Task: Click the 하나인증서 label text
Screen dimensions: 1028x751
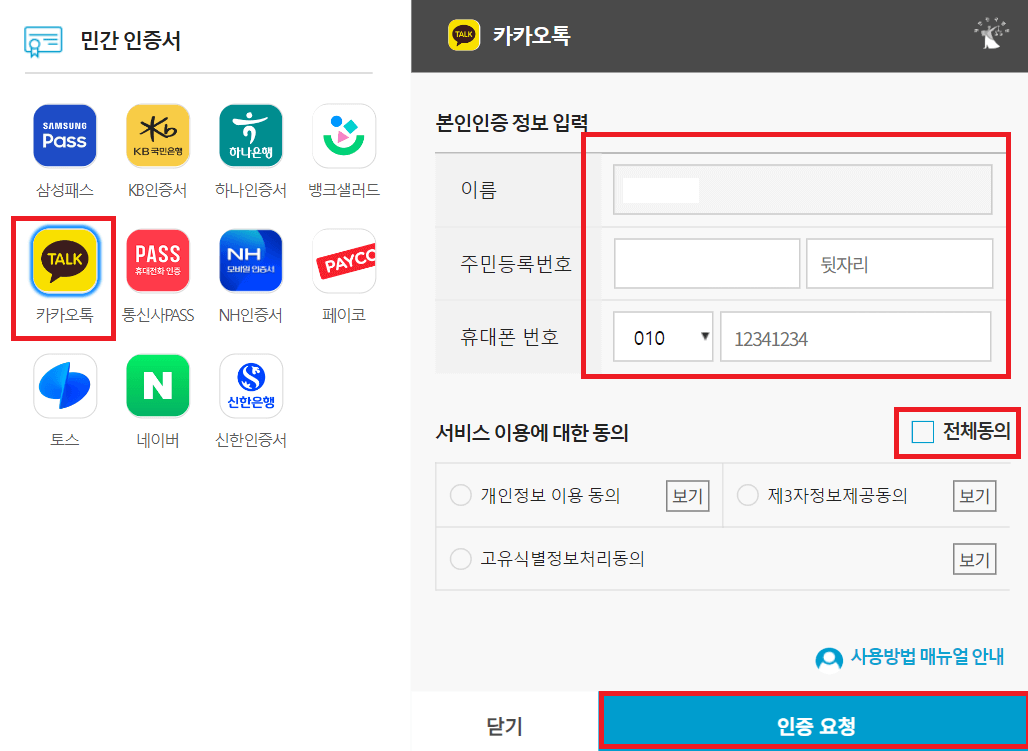Action: (x=251, y=190)
